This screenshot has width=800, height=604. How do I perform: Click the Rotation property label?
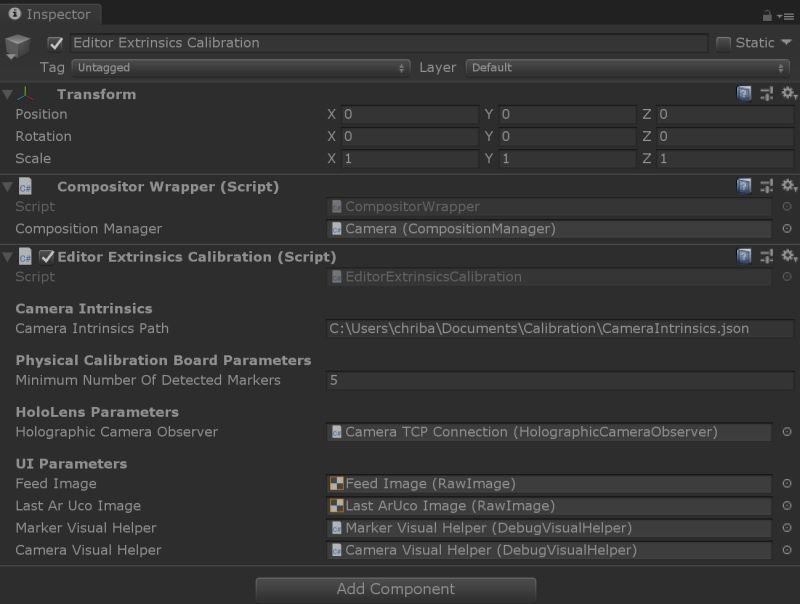pyautogui.click(x=43, y=136)
